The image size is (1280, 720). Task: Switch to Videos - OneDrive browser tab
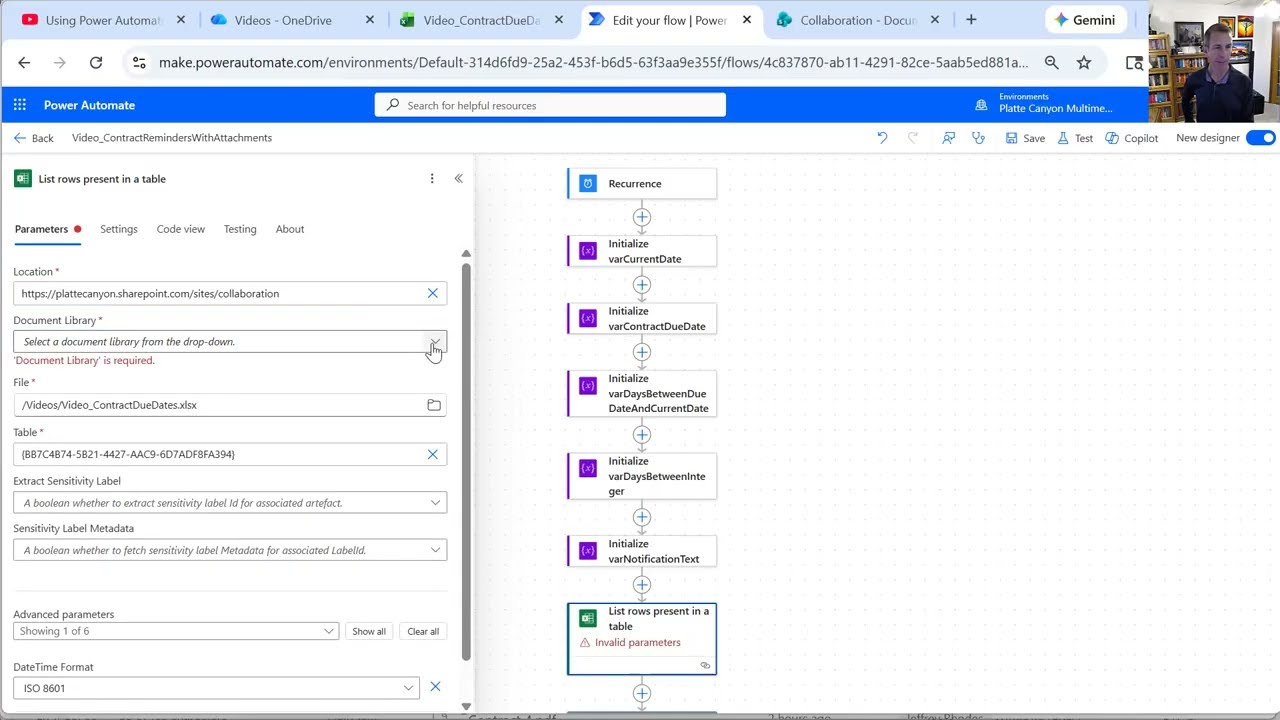(x=292, y=20)
